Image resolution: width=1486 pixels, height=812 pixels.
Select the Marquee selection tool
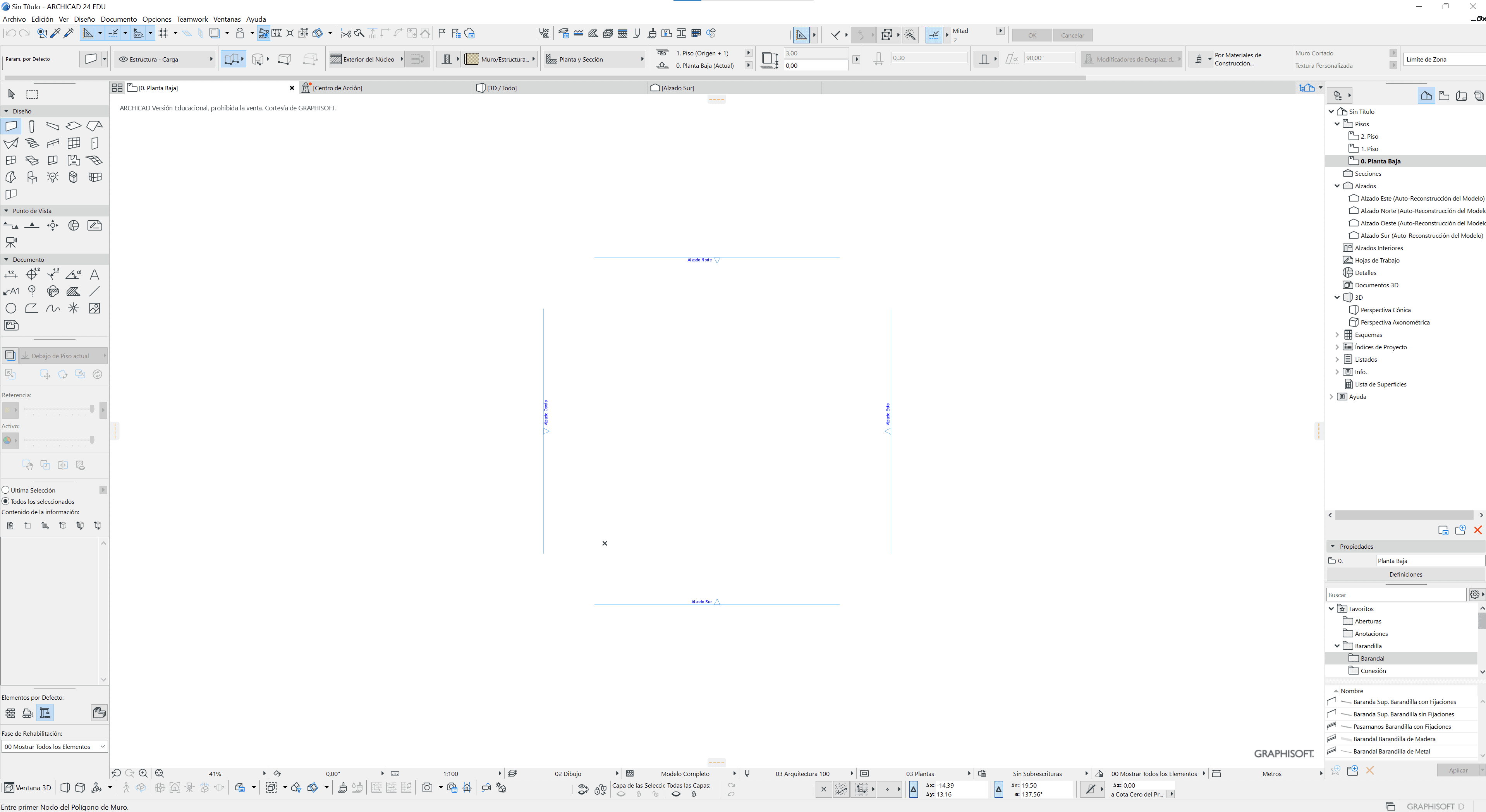tap(32, 94)
